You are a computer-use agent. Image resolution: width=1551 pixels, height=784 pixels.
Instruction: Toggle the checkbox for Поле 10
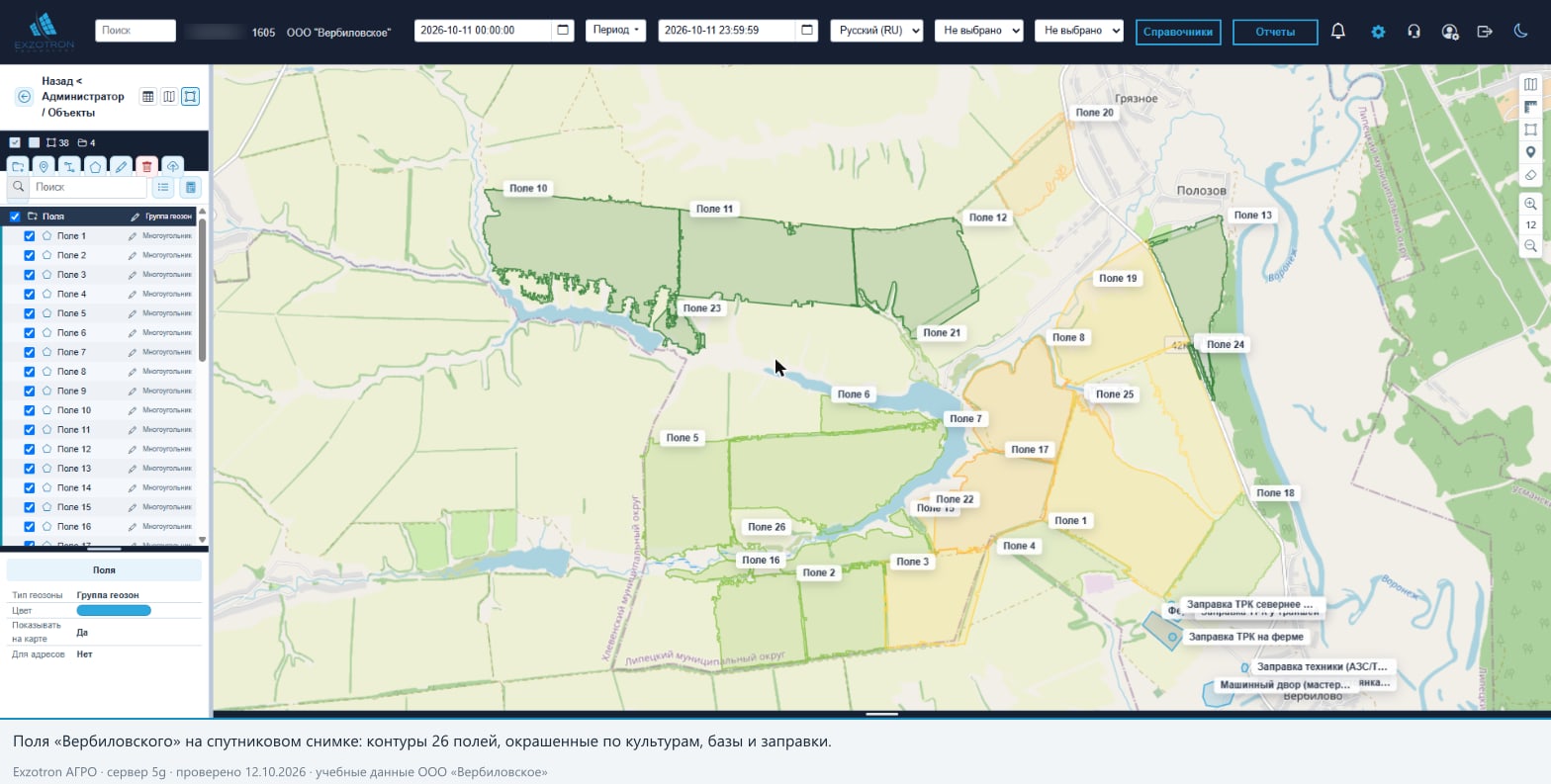(30, 410)
